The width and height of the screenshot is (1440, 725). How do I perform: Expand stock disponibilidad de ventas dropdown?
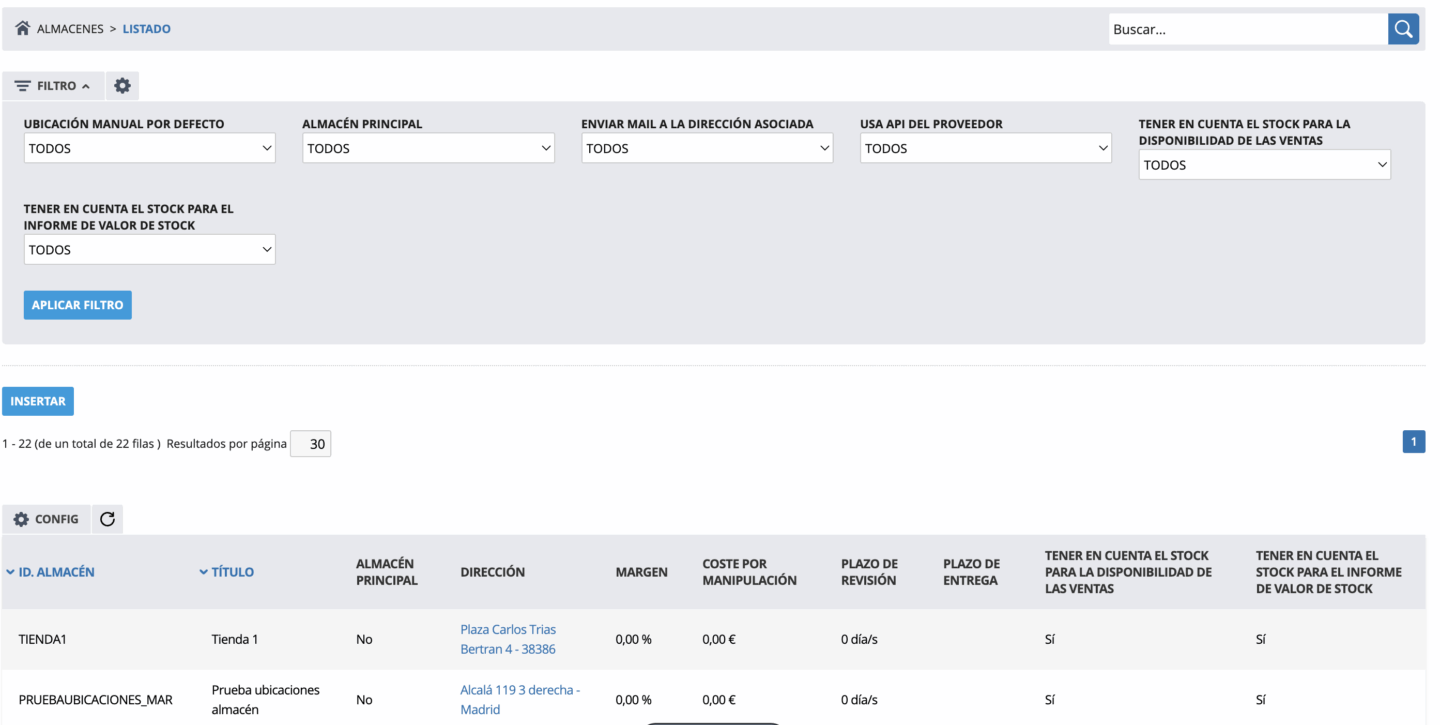click(1264, 165)
